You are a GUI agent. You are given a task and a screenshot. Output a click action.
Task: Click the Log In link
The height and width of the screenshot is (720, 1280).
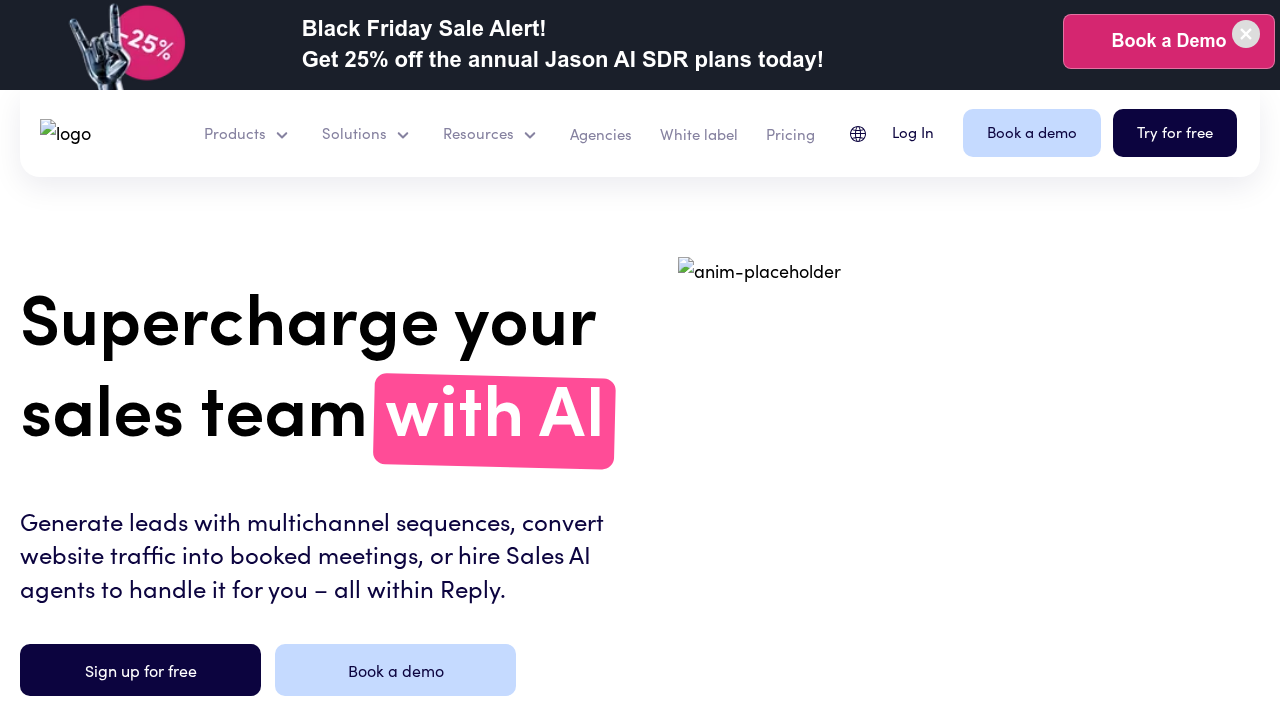(x=912, y=131)
